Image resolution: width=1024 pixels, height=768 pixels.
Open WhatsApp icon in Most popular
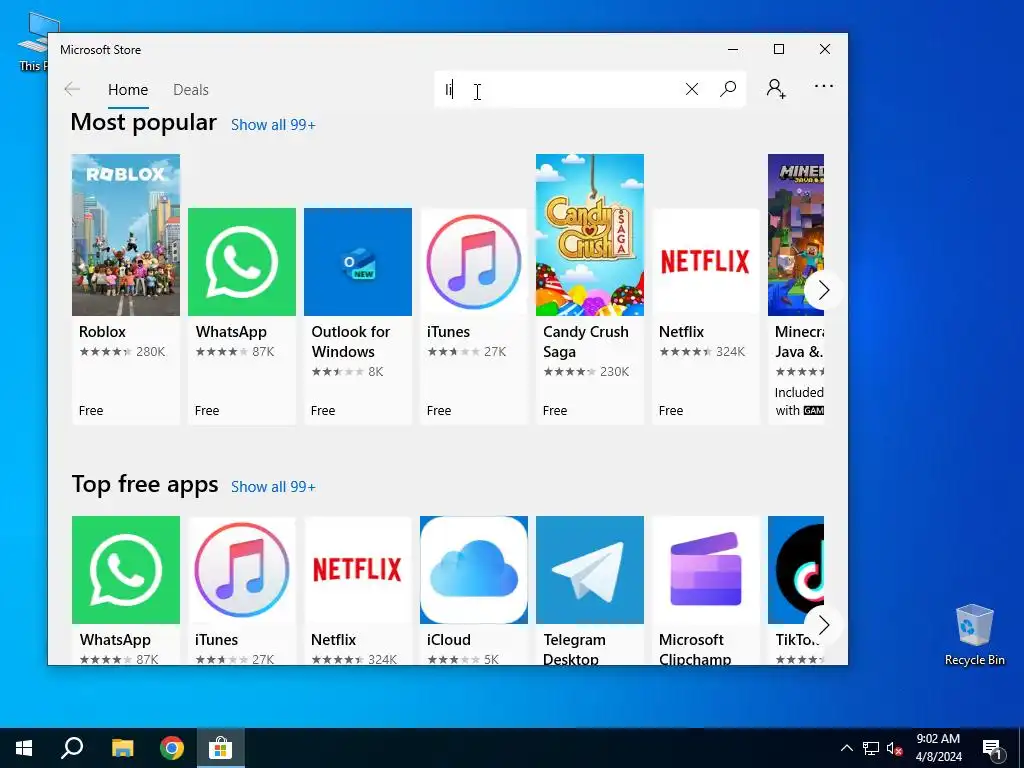(242, 262)
